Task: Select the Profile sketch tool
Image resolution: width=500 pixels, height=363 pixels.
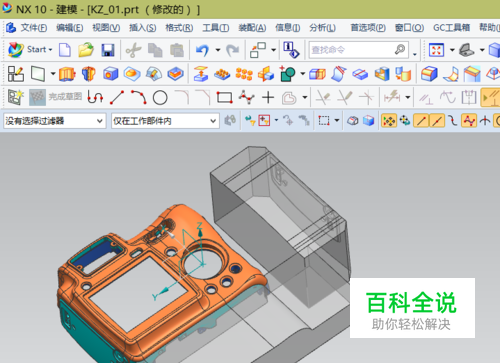Action: pyautogui.click(x=95, y=98)
